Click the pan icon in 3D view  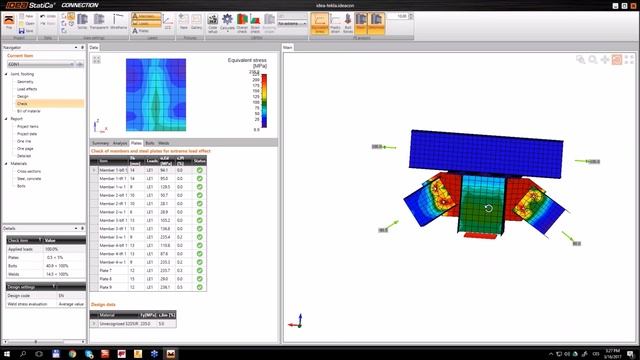click(x=605, y=60)
